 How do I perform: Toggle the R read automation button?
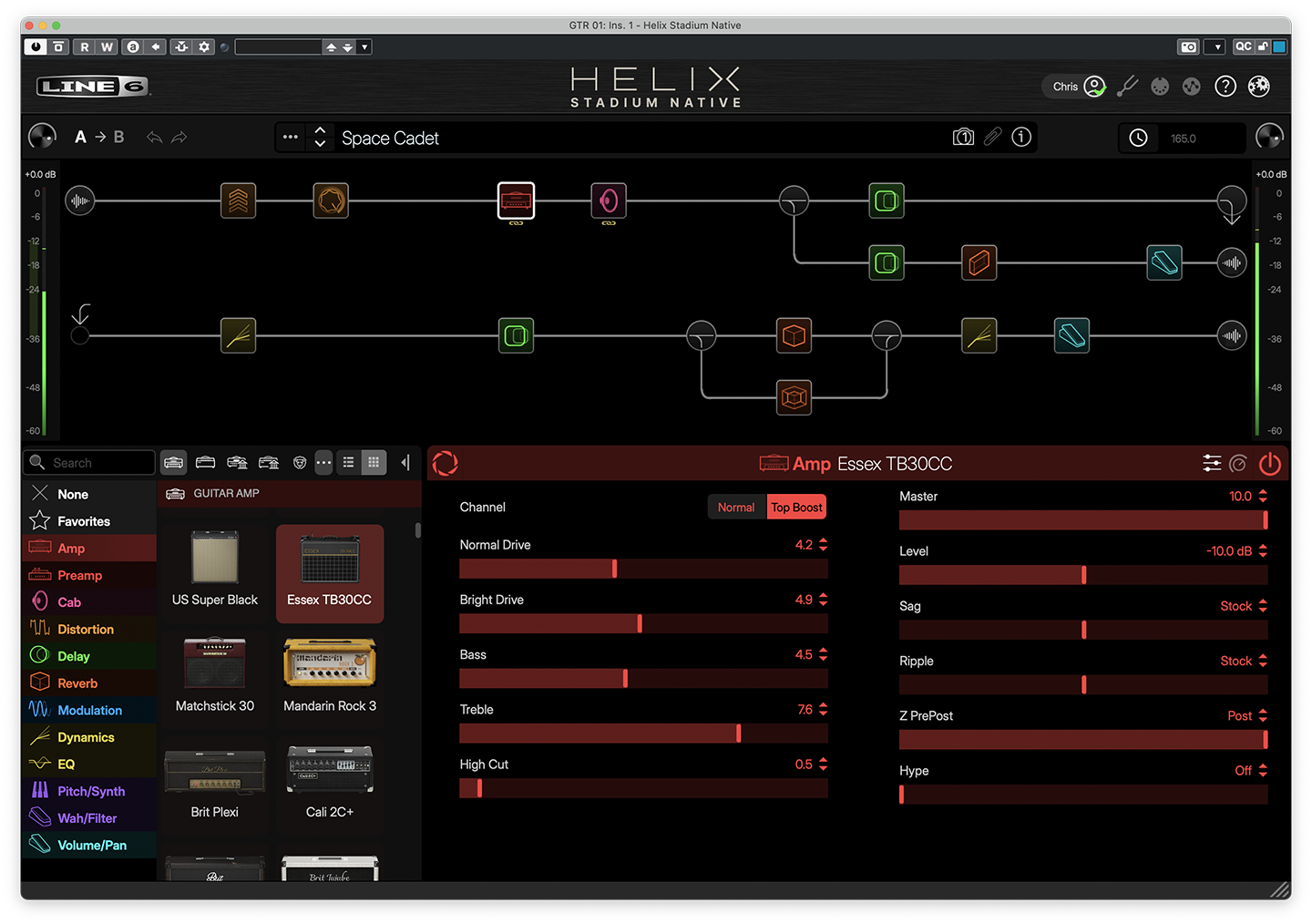(x=85, y=46)
